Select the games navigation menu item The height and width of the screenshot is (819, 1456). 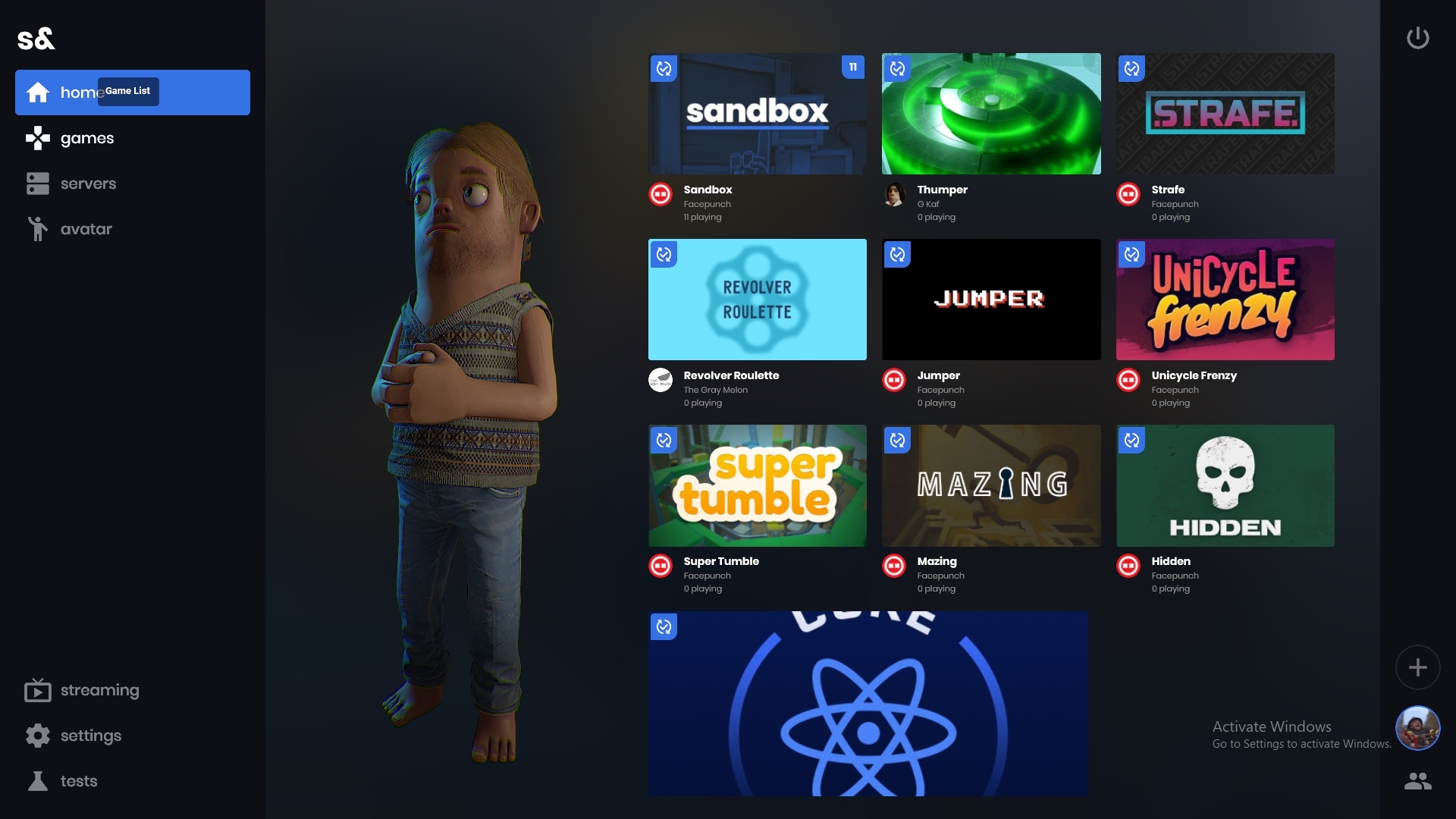87,137
